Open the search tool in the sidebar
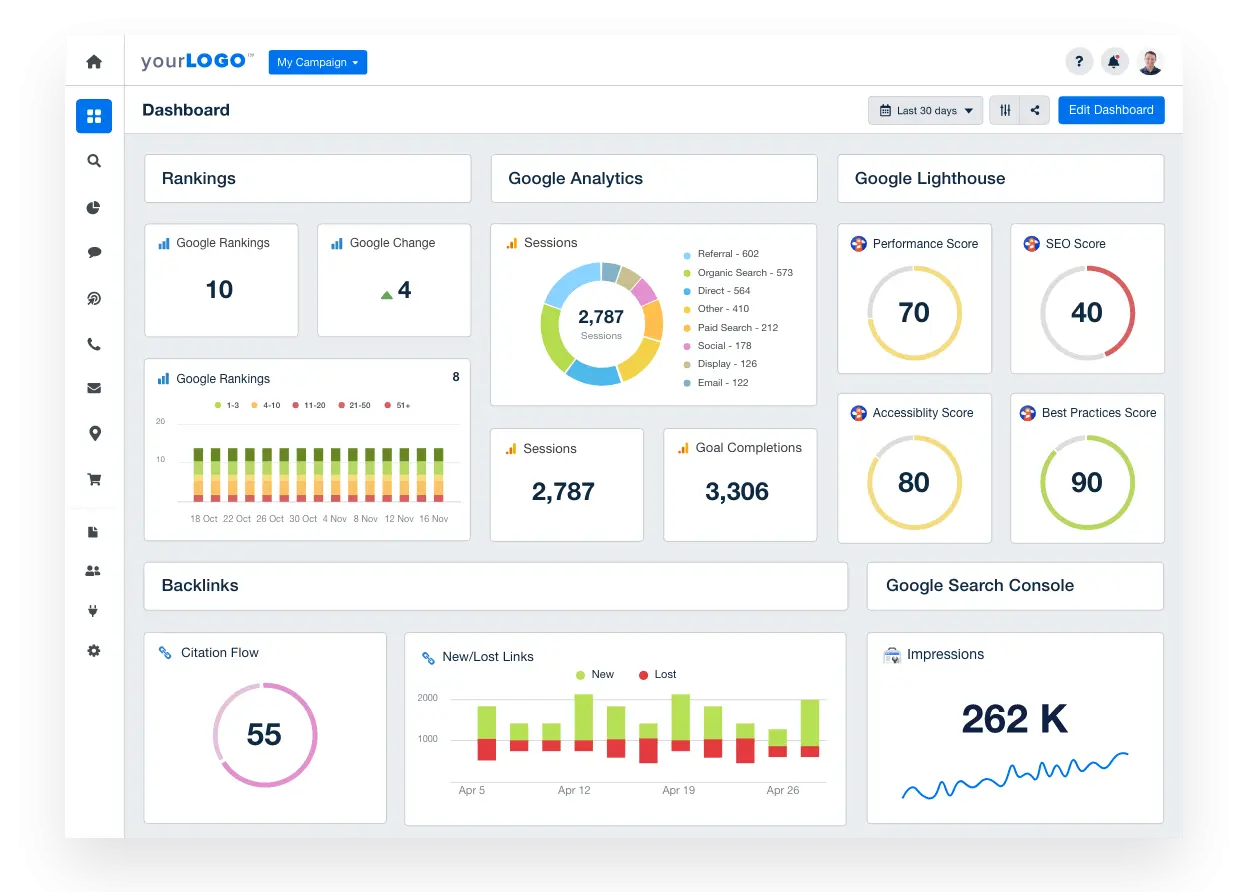1248x892 pixels. click(x=93, y=161)
